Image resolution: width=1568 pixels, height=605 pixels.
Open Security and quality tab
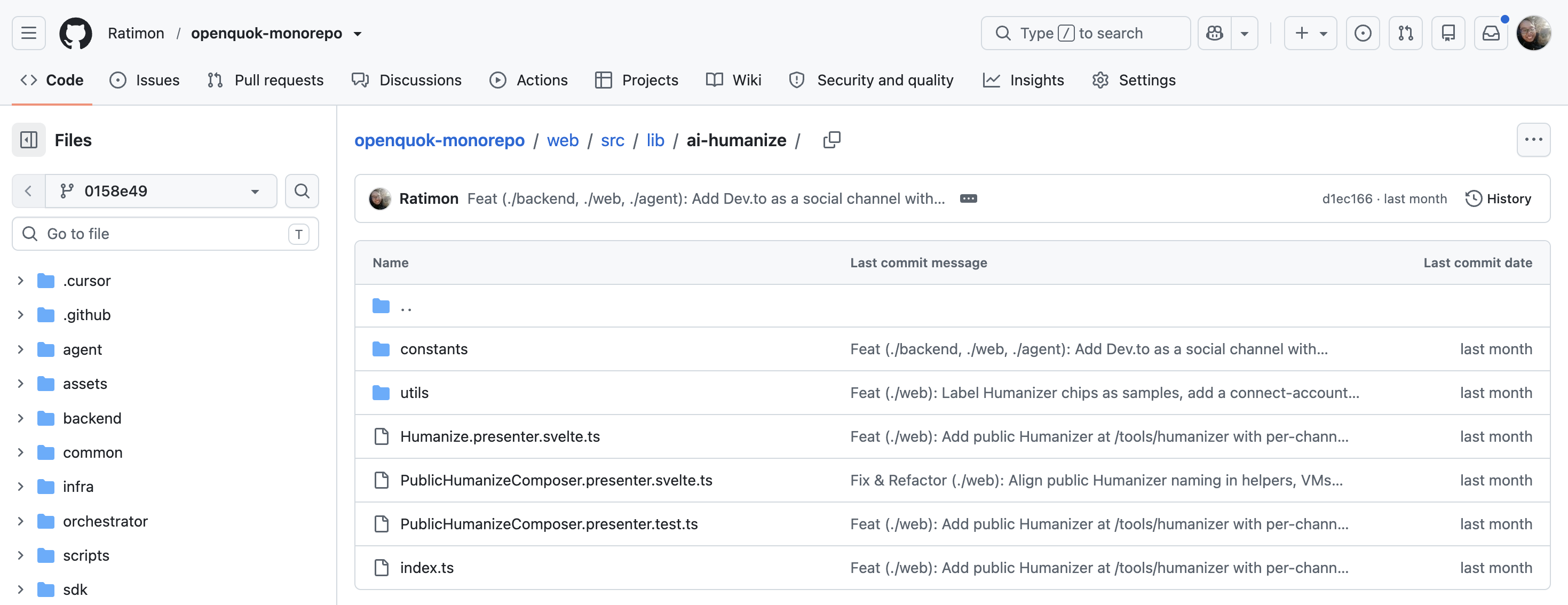871,81
